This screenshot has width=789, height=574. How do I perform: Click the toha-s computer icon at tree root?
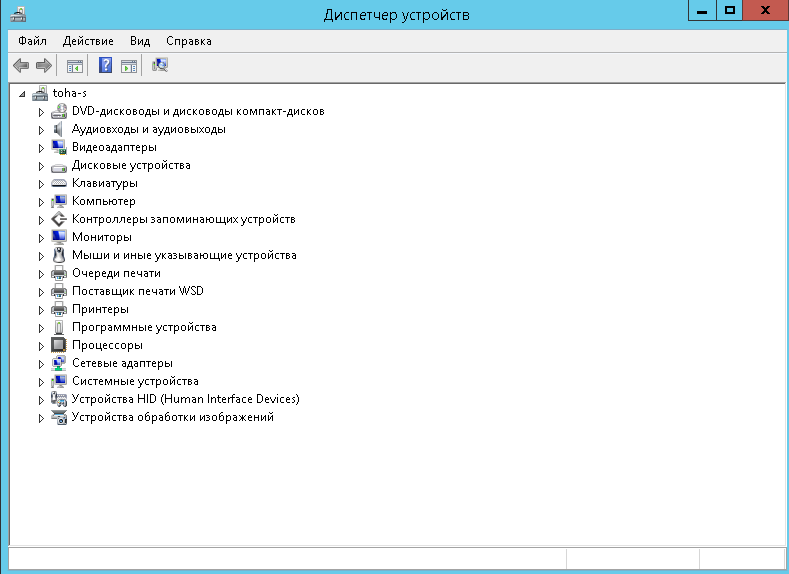(40, 93)
